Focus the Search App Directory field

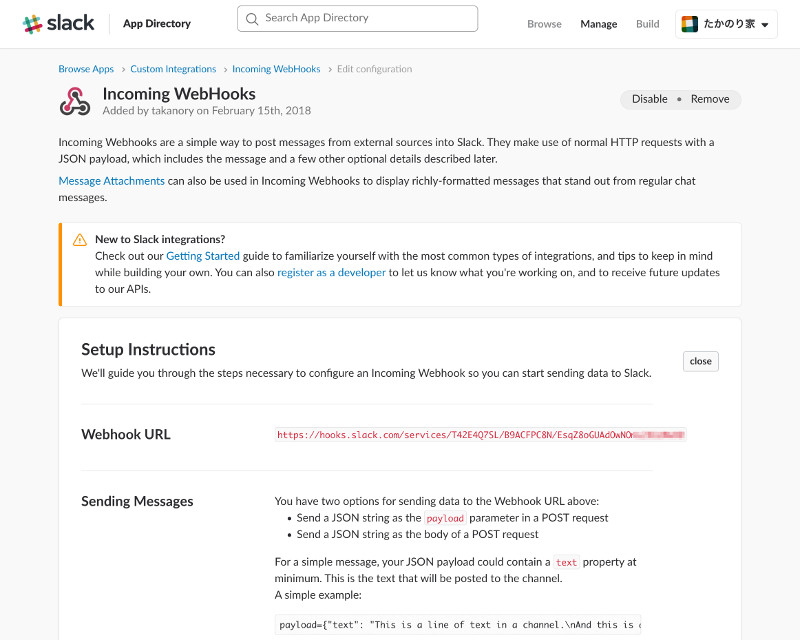tap(358, 18)
